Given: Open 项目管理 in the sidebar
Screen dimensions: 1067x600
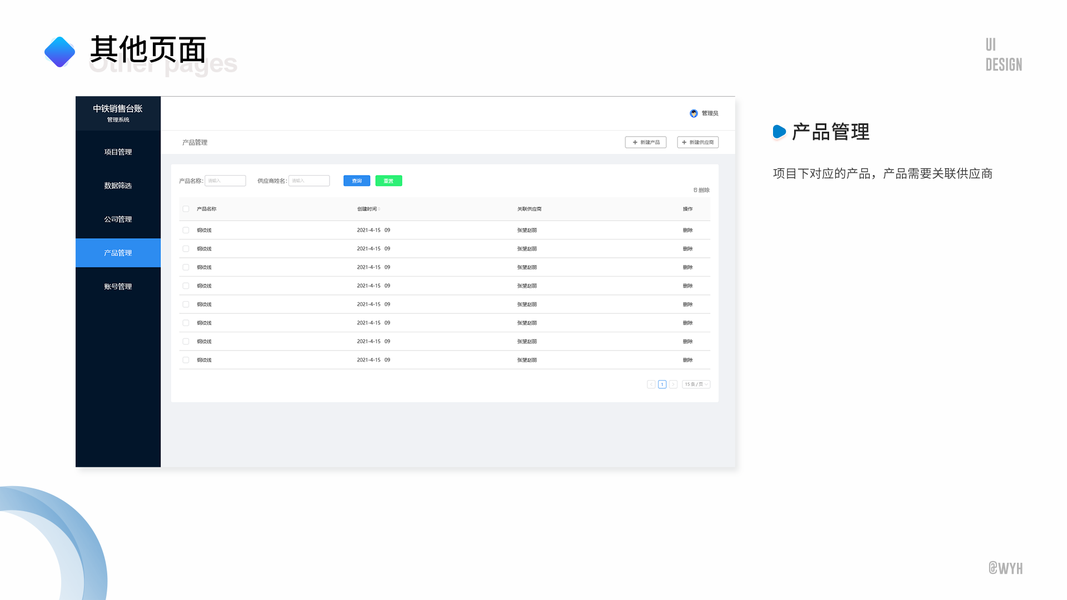Looking at the screenshot, I should (x=118, y=152).
